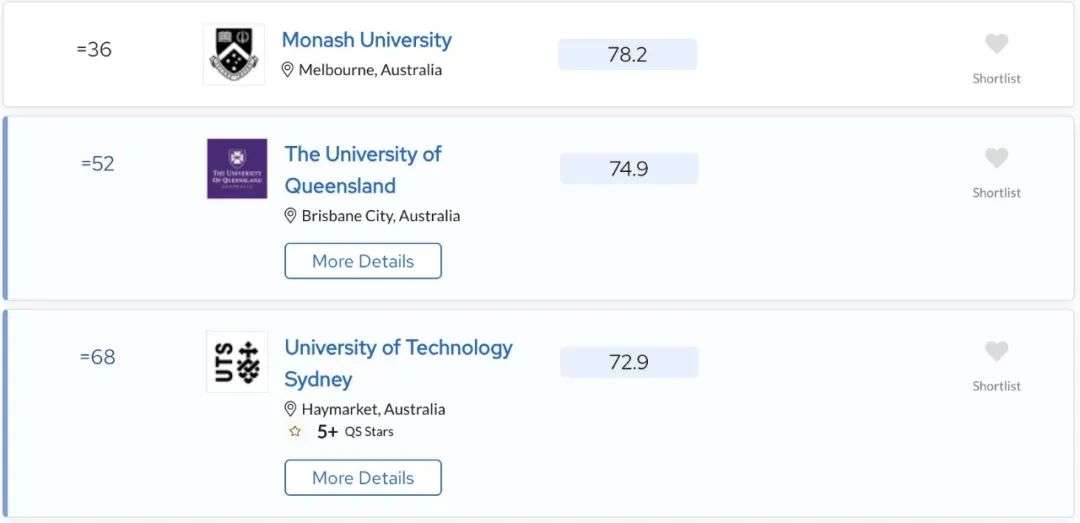Open Monash University link
1080x523 pixels.
pyautogui.click(x=366, y=40)
